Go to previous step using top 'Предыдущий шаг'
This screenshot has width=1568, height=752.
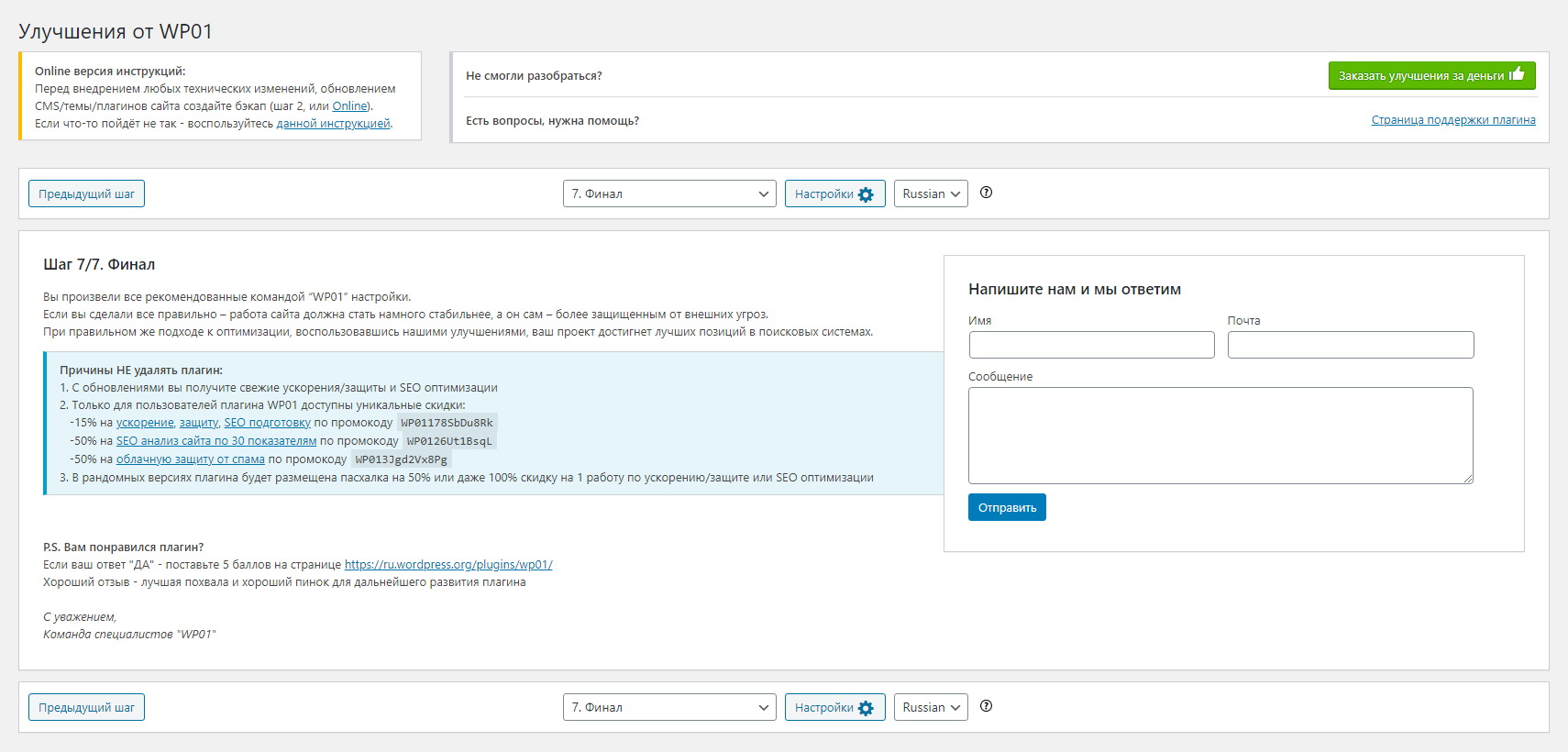click(x=86, y=194)
